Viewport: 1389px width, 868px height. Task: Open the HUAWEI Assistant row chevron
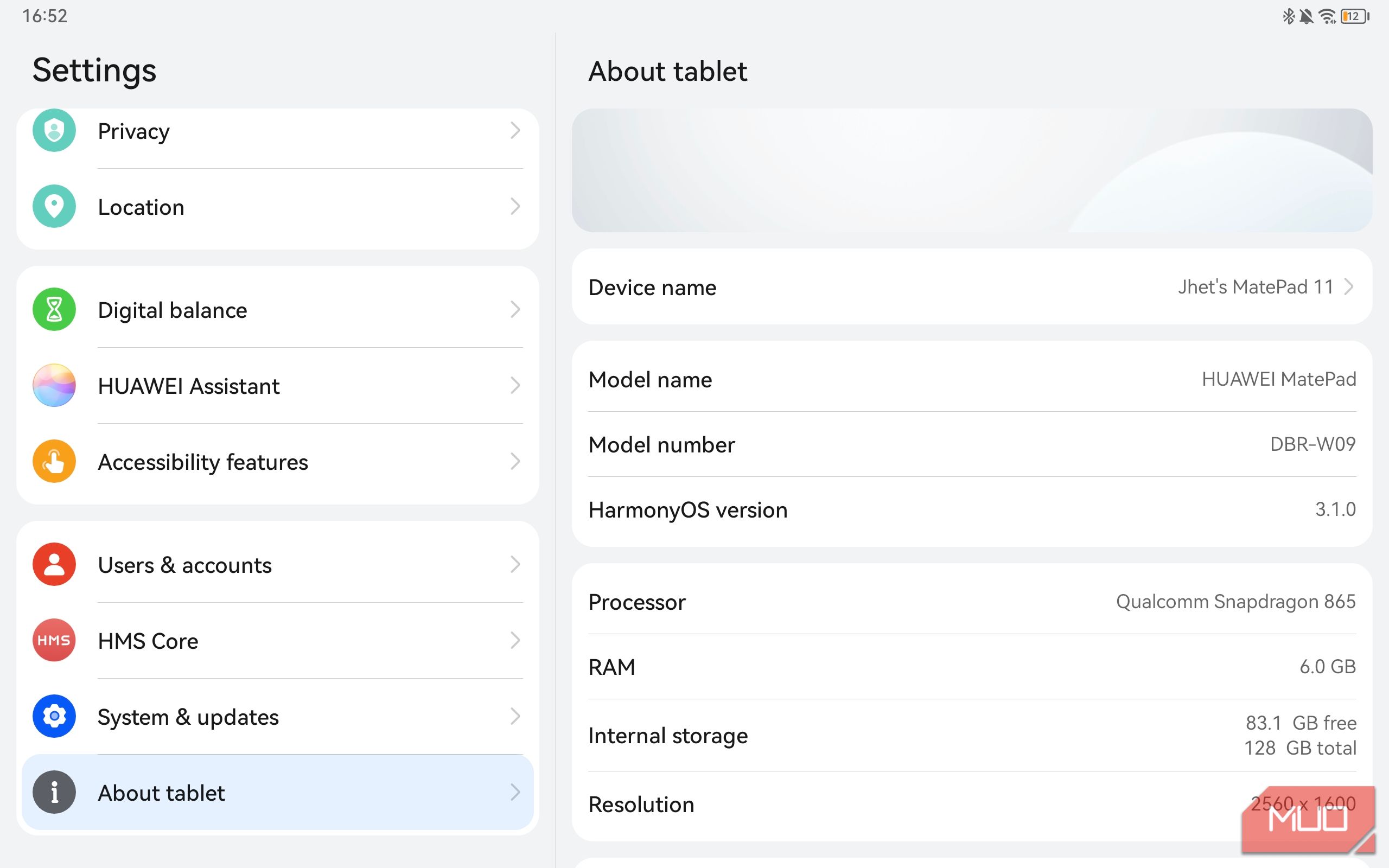click(515, 385)
